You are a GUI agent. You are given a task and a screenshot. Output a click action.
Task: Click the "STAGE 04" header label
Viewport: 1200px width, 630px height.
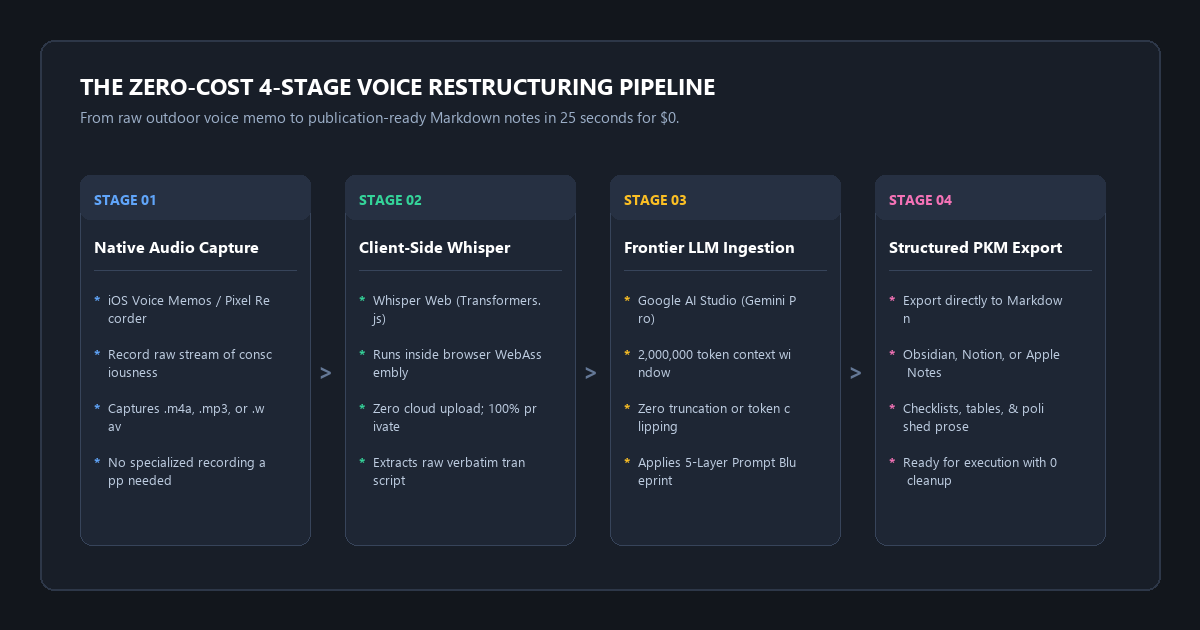[x=920, y=200]
